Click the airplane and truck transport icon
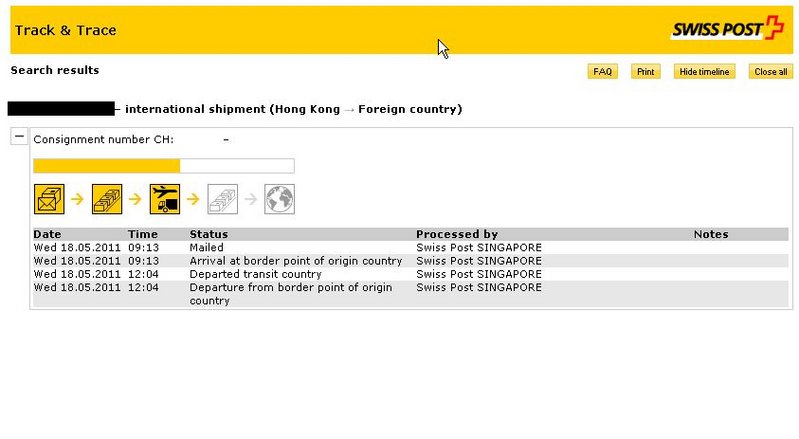799x439 pixels. [x=165, y=199]
